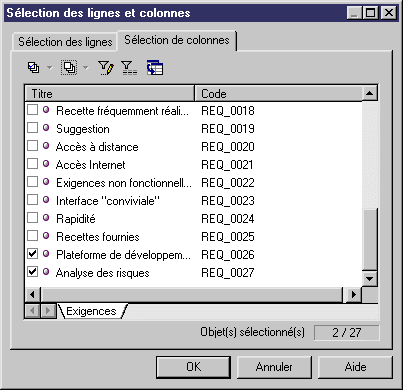Toggle the Enable/Disable Filter icon
The width and height of the screenshot is (403, 390).
(129, 68)
